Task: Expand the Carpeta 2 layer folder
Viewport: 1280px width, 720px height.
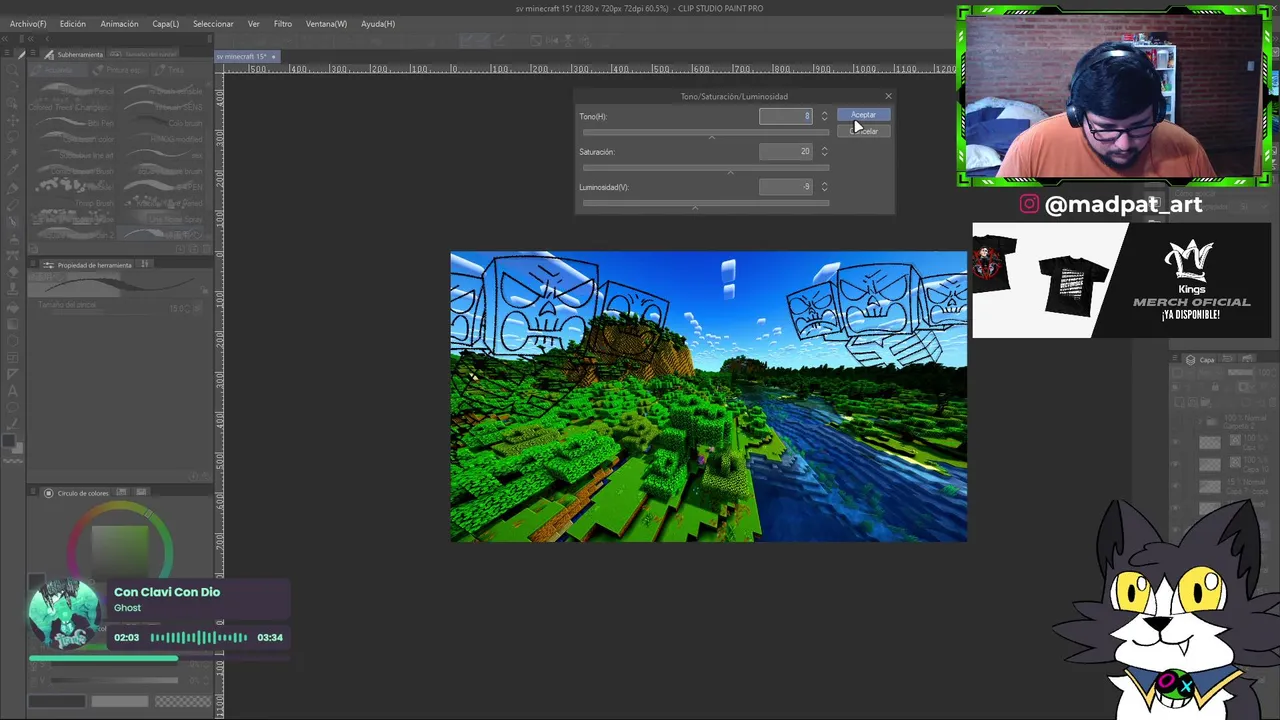Action: [1199, 422]
